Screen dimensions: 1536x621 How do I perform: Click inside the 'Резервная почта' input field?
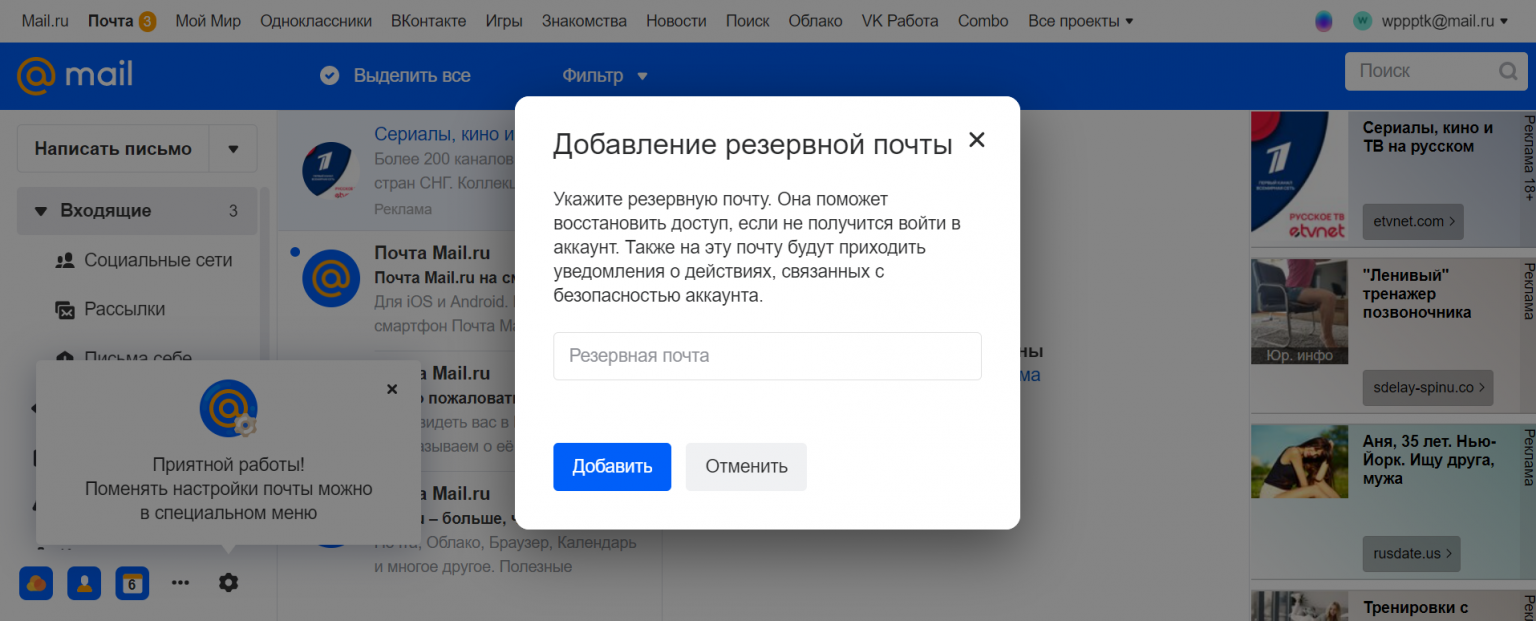pos(767,356)
